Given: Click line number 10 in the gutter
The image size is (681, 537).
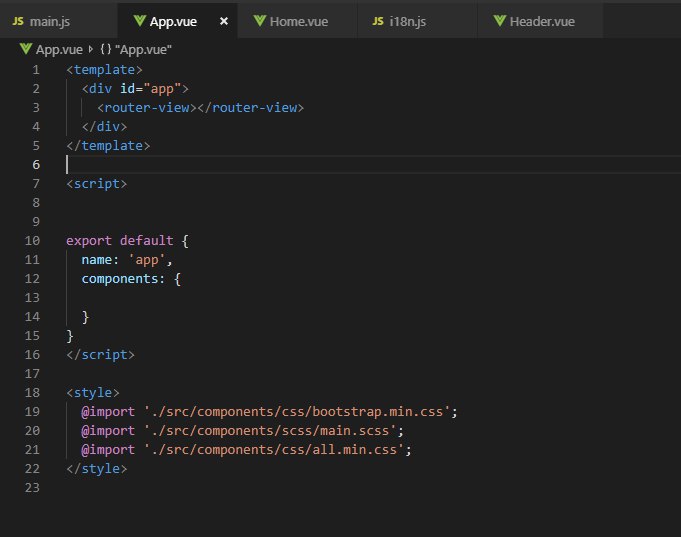Looking at the screenshot, I should pos(32,241).
